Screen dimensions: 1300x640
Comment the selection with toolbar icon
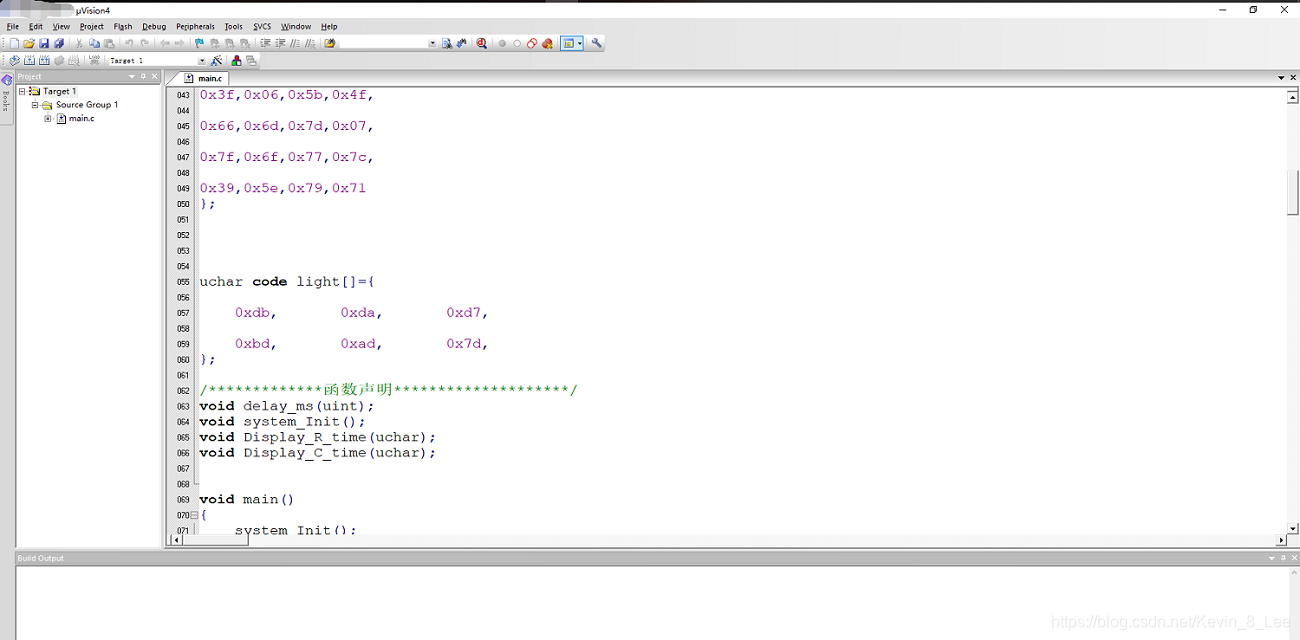click(x=296, y=43)
